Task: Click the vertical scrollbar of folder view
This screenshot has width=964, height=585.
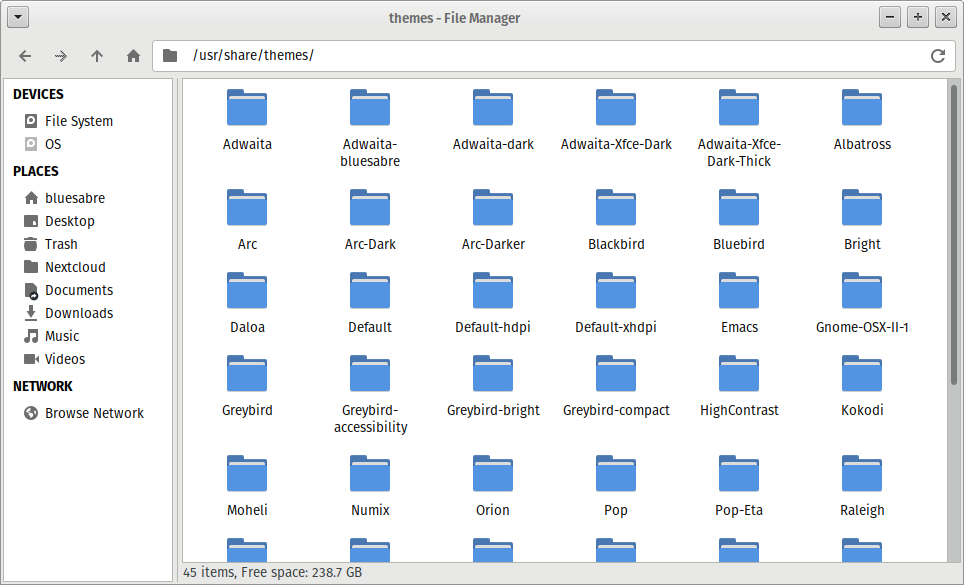Action: point(954,234)
